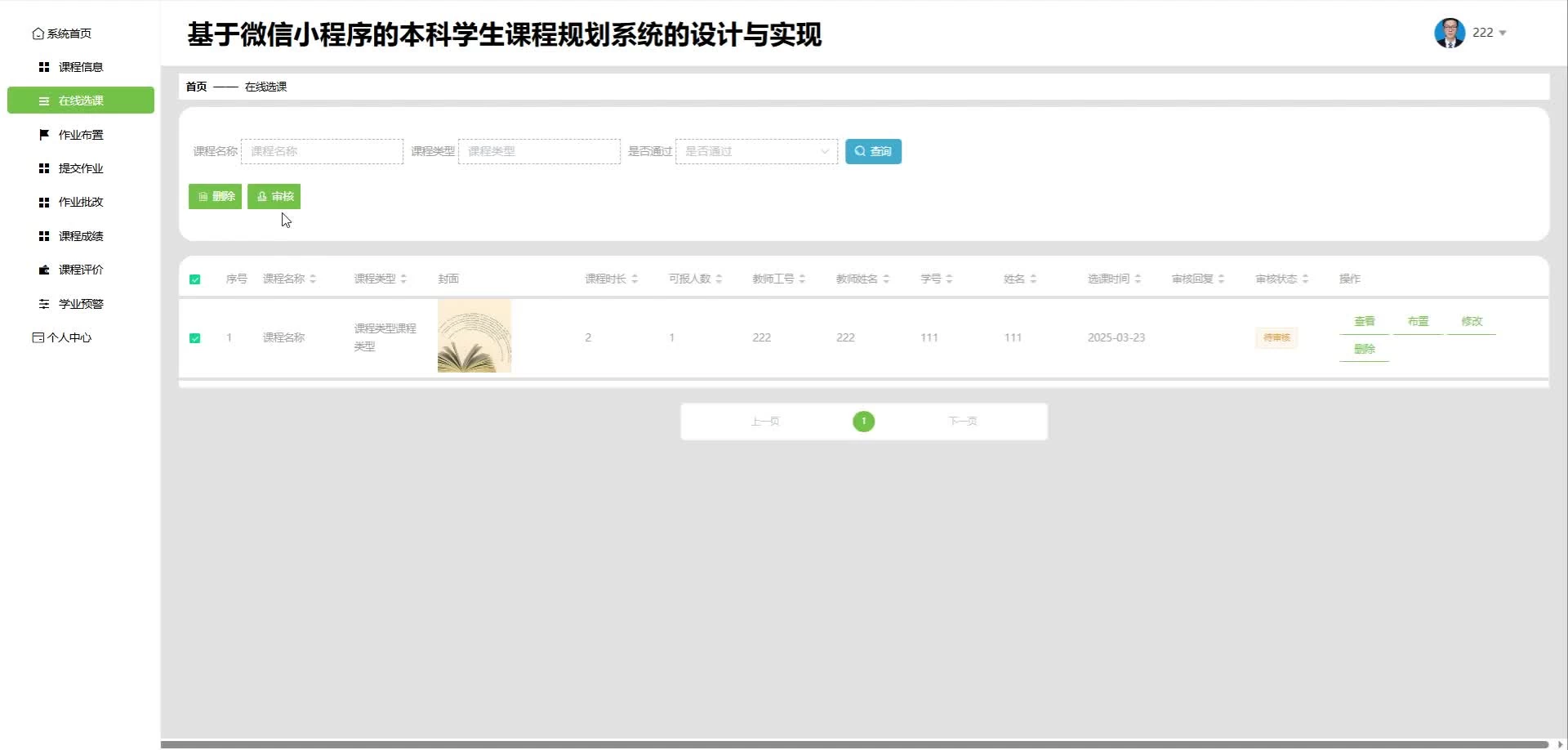Click the green 审核 button
This screenshot has height=750, width=1568.
274,196
